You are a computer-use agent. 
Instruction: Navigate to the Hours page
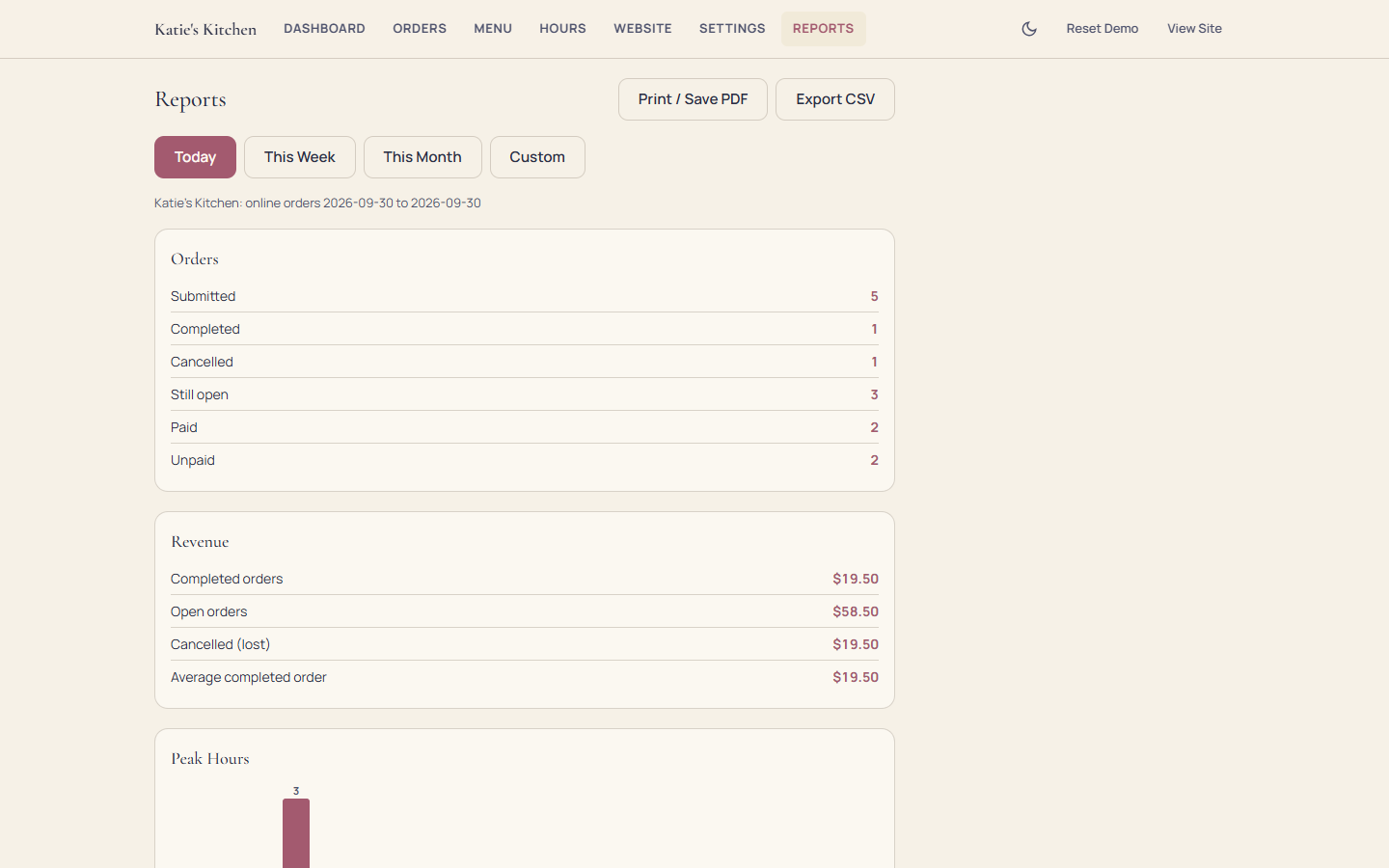(562, 29)
